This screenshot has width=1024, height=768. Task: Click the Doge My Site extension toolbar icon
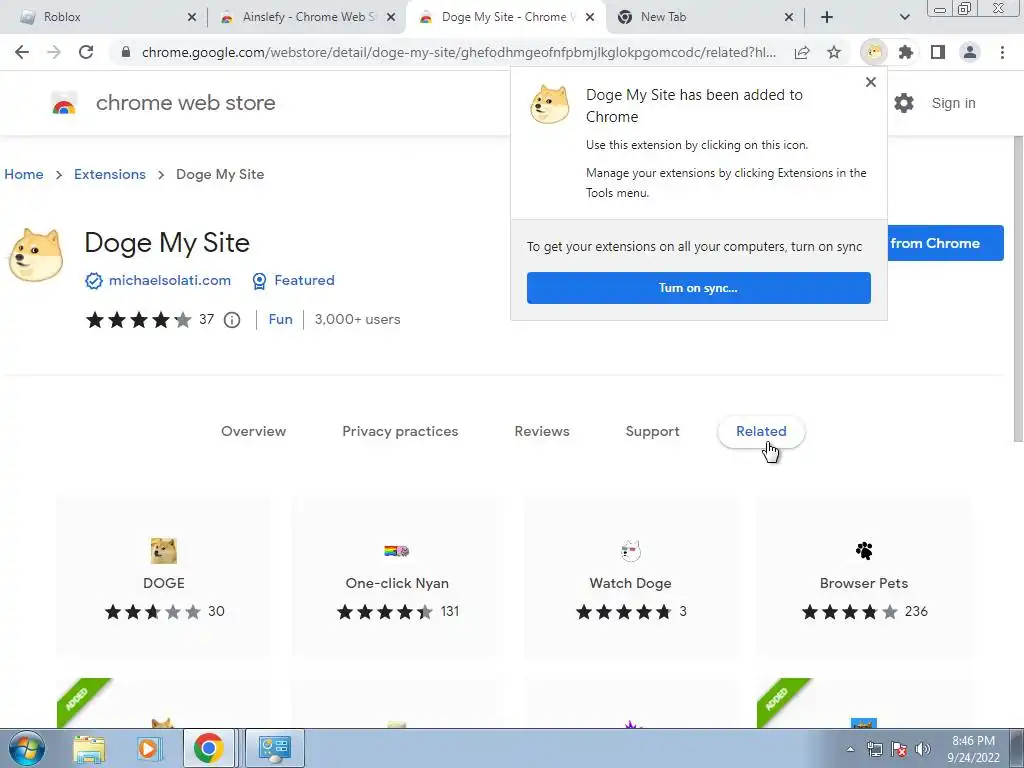pos(874,52)
